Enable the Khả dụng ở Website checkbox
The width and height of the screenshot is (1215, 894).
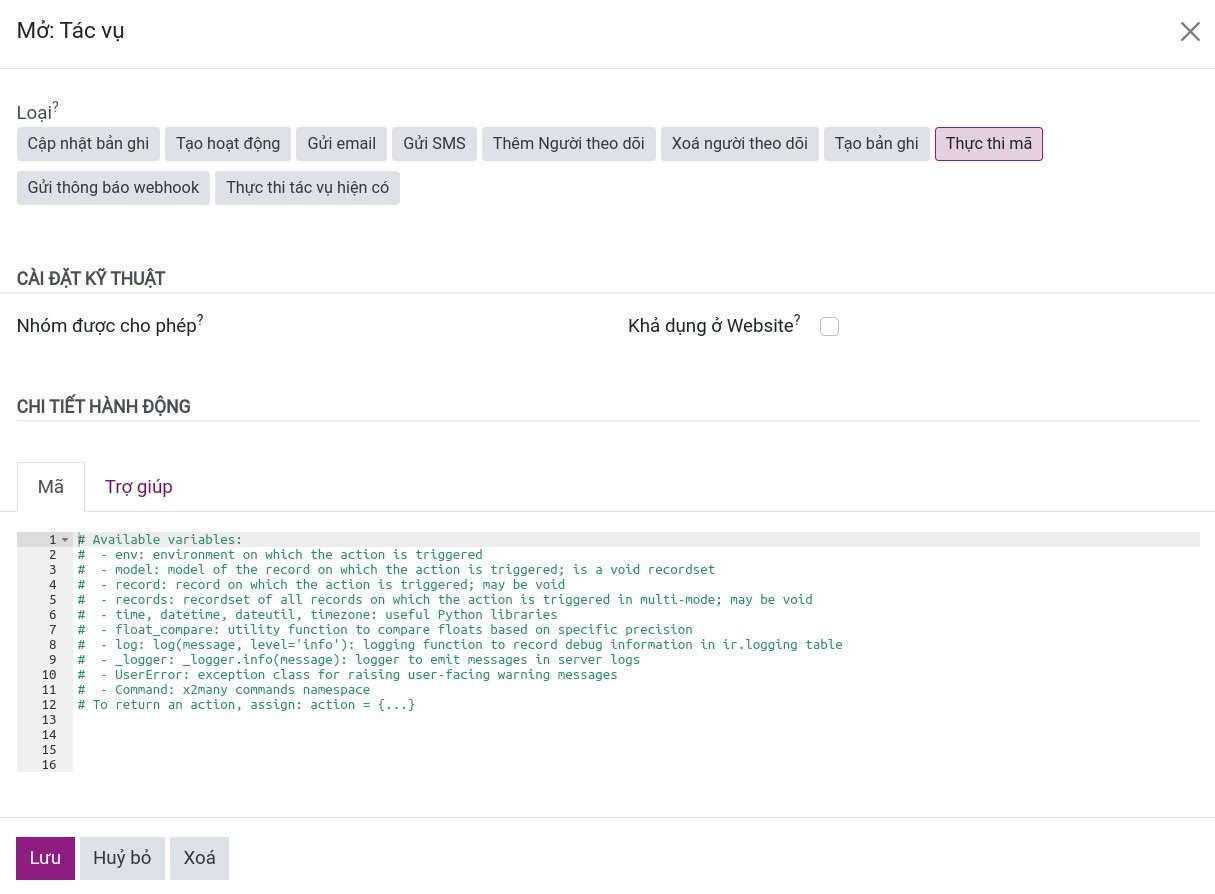[x=829, y=327]
